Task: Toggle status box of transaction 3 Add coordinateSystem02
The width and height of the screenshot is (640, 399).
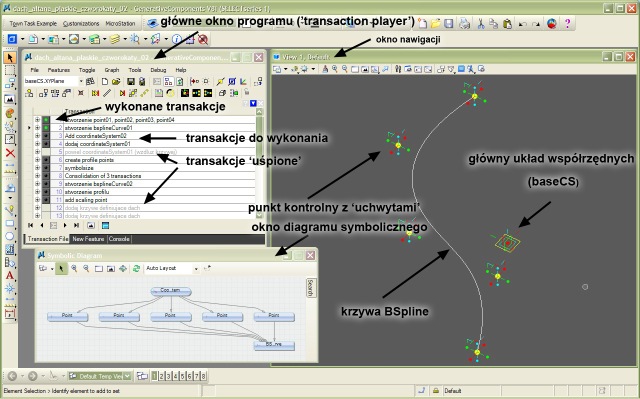Action: pos(46,136)
